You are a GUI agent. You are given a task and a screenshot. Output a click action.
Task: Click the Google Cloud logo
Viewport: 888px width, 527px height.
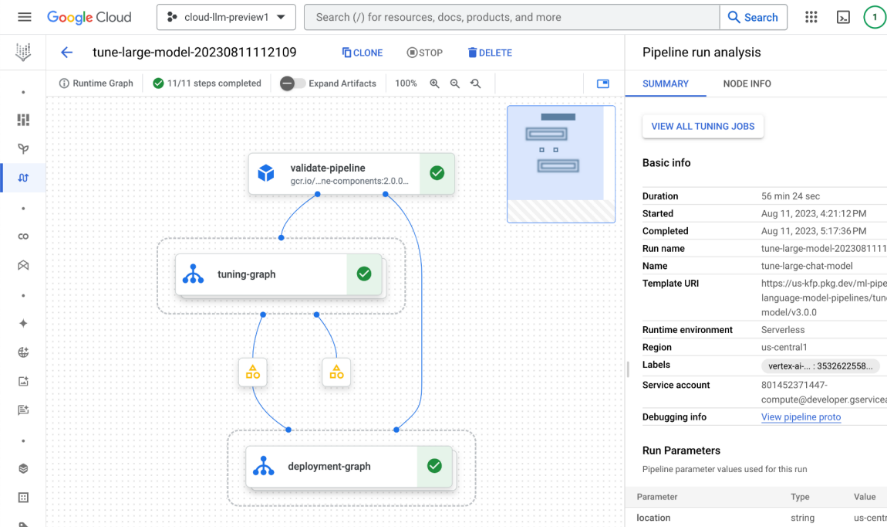coord(89,17)
